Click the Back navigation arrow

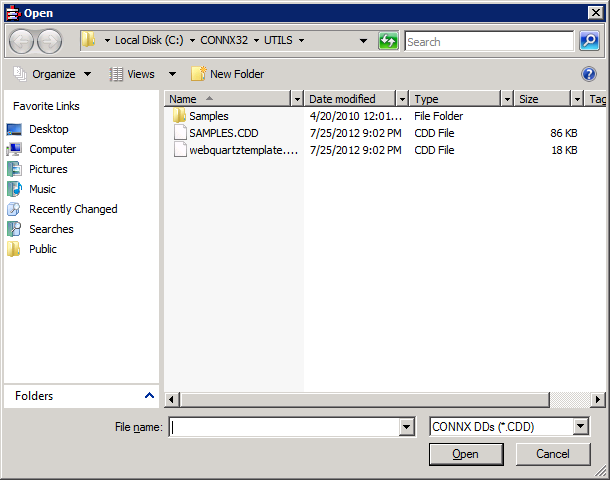(x=23, y=41)
